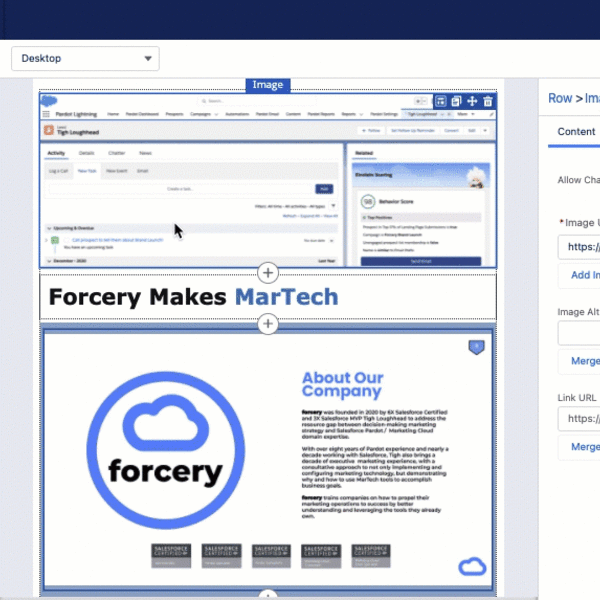Screen dimensions: 600x600
Task: Click the Image Alt text field
Action: pos(579,333)
